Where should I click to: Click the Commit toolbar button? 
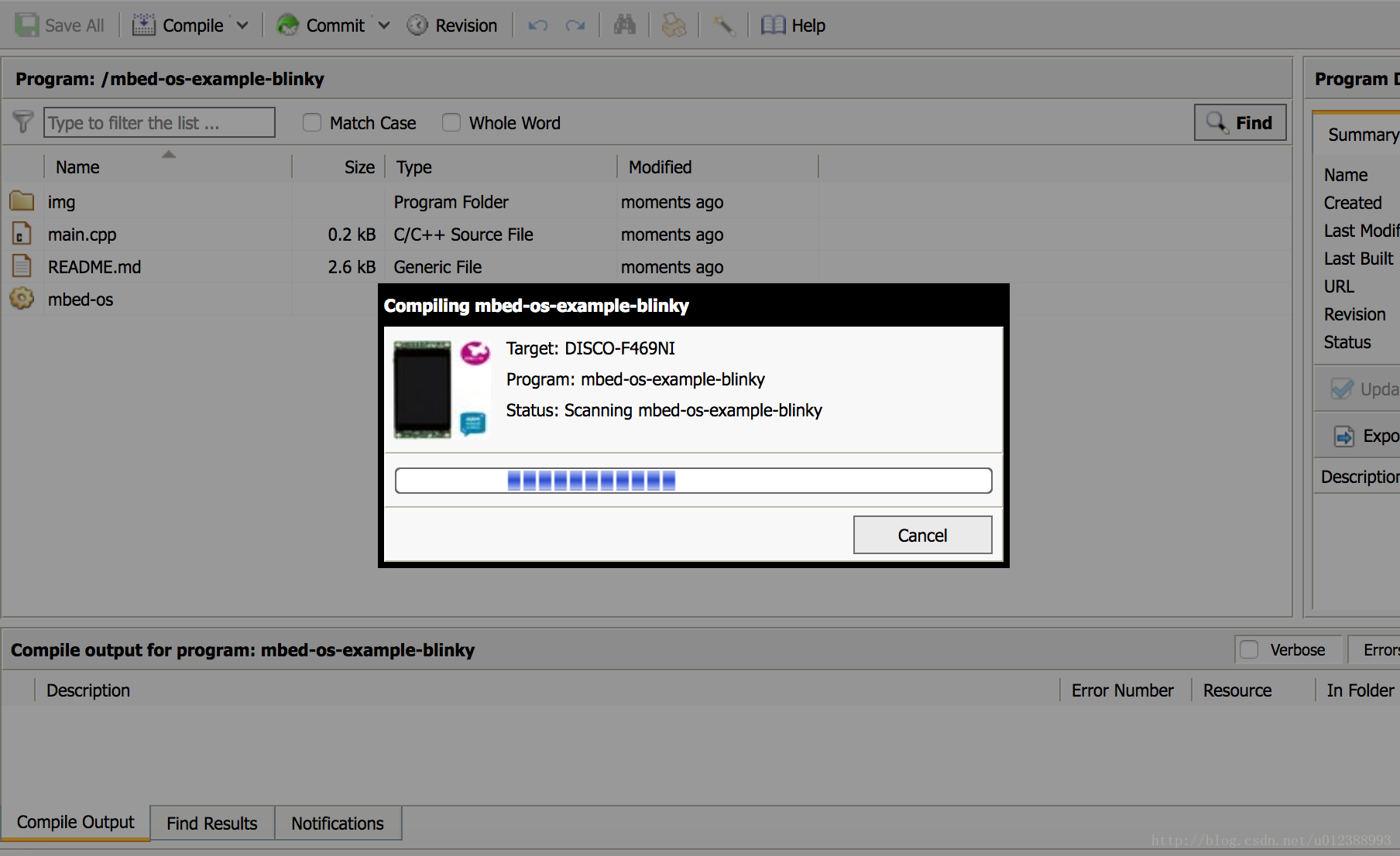pos(321,26)
